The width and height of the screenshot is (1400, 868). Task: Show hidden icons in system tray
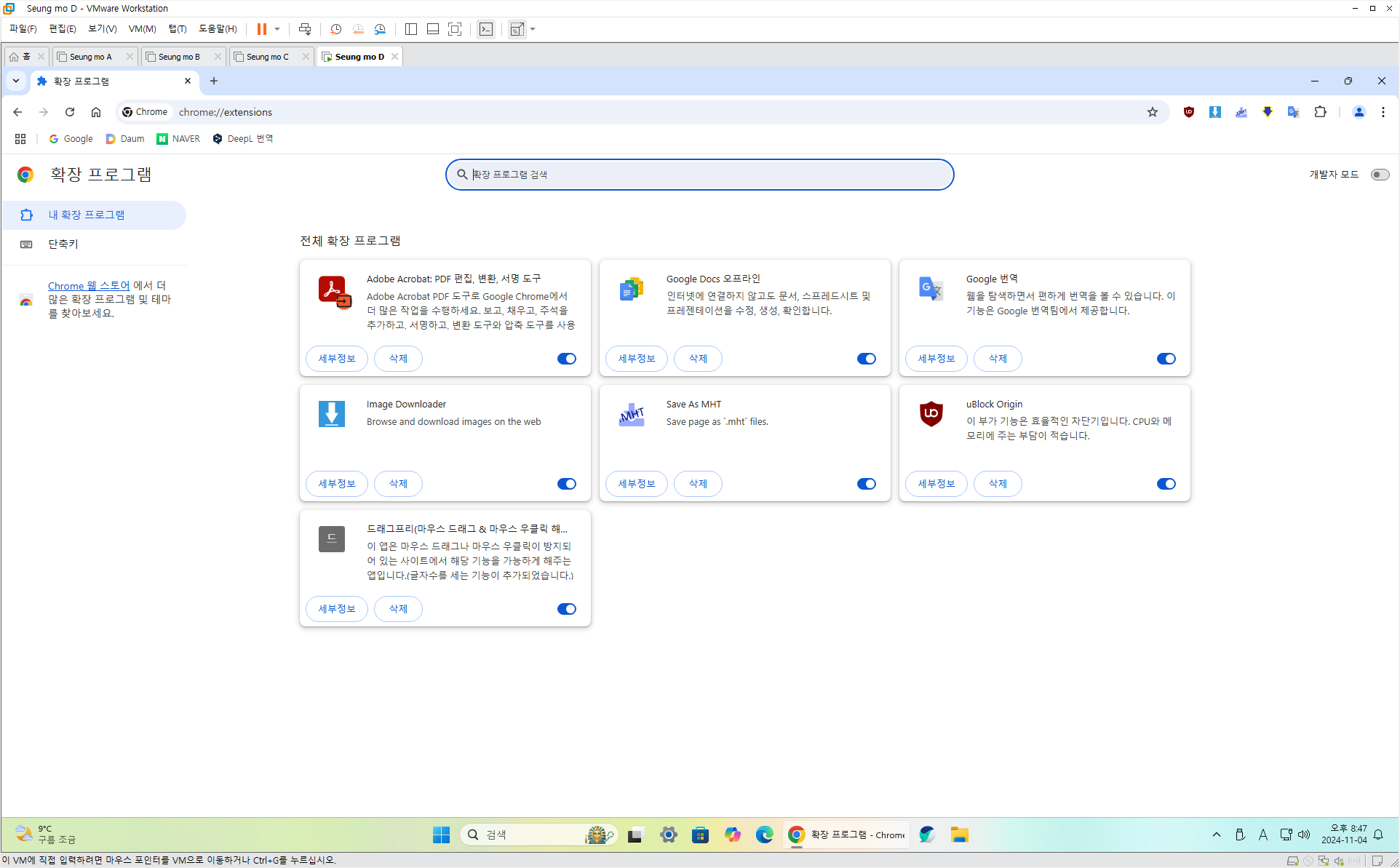click(1217, 835)
